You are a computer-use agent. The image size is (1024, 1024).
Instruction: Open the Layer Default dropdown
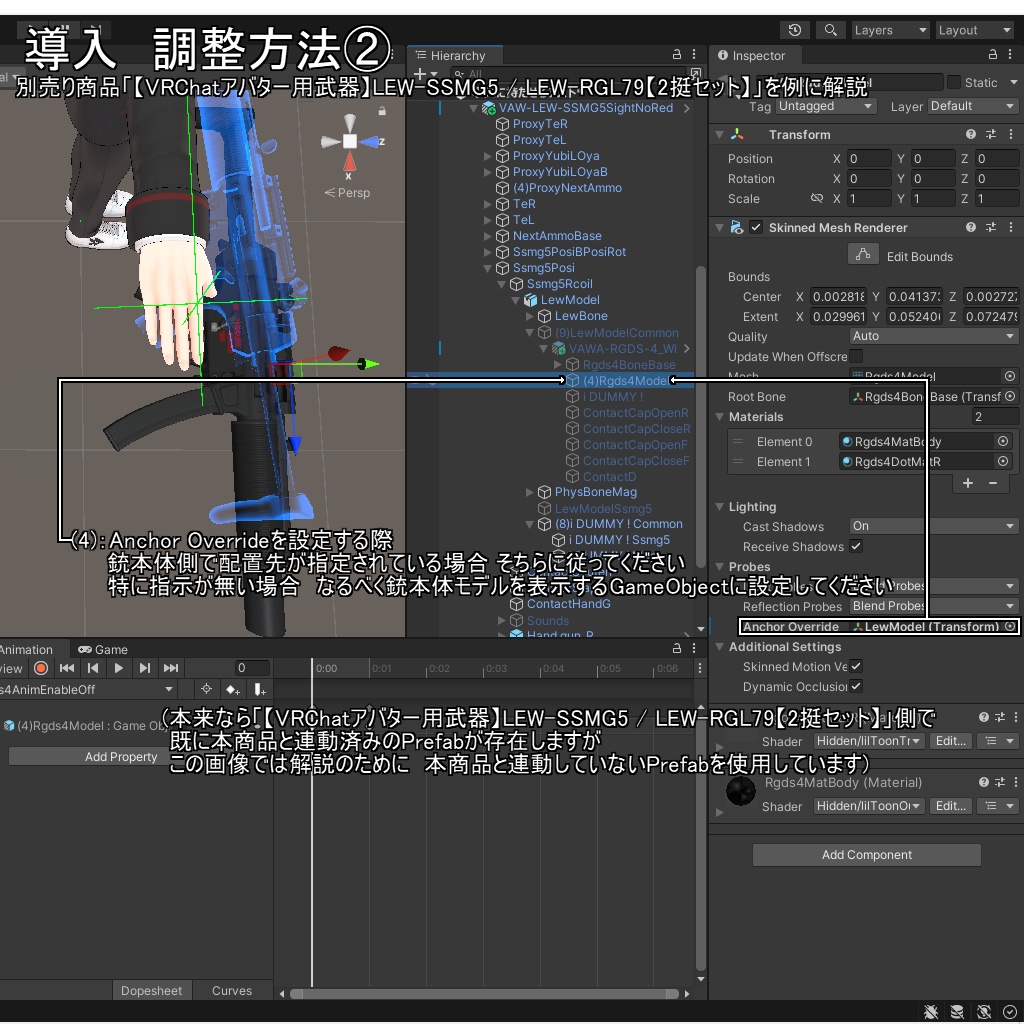point(971,106)
